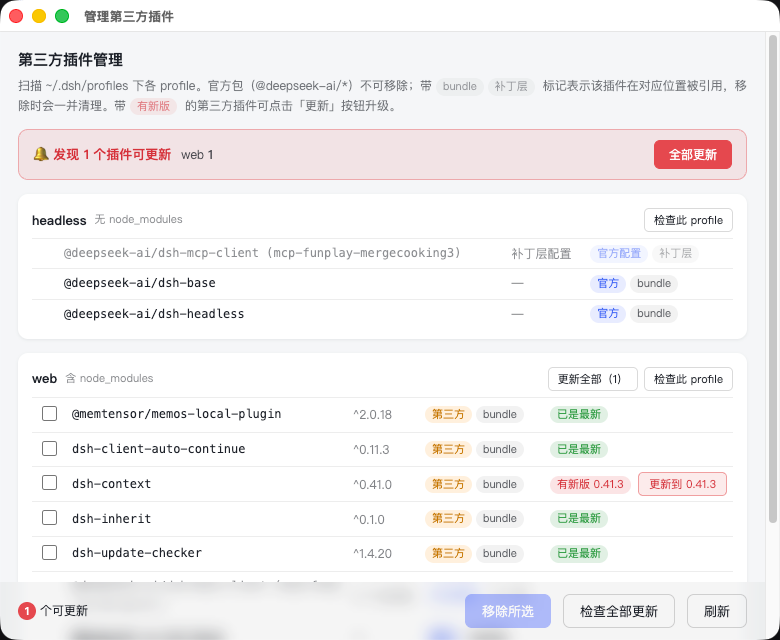Viewport: 780px width, 640px height.
Task: Check the dsh-client-auto-continue checkbox
Action: (x=49, y=449)
